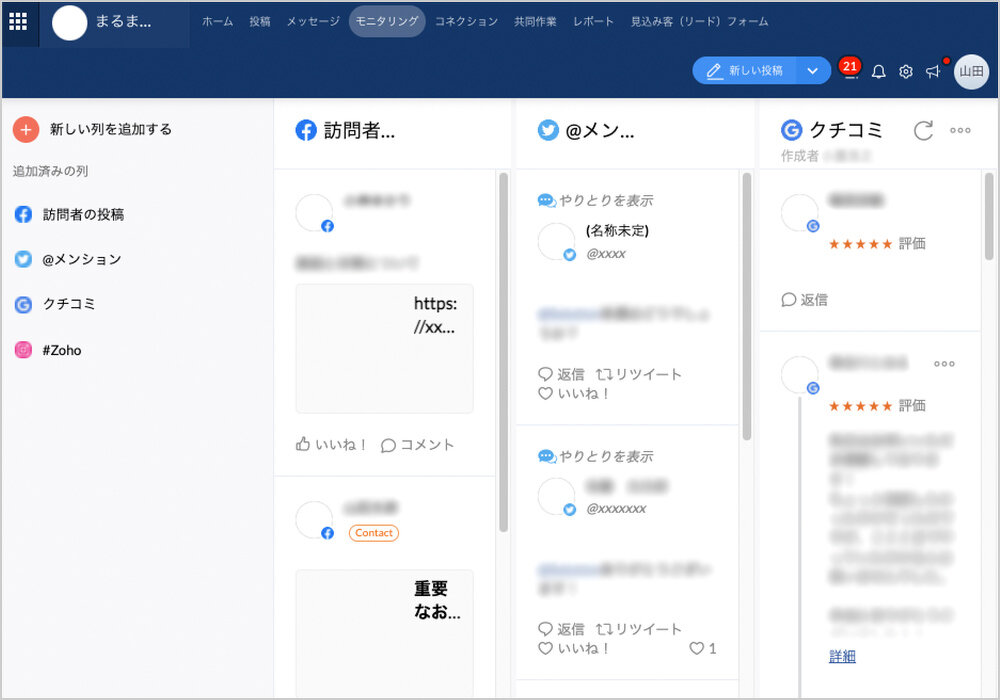
Task: Open the apps grid launcher
Action: pos(18,22)
